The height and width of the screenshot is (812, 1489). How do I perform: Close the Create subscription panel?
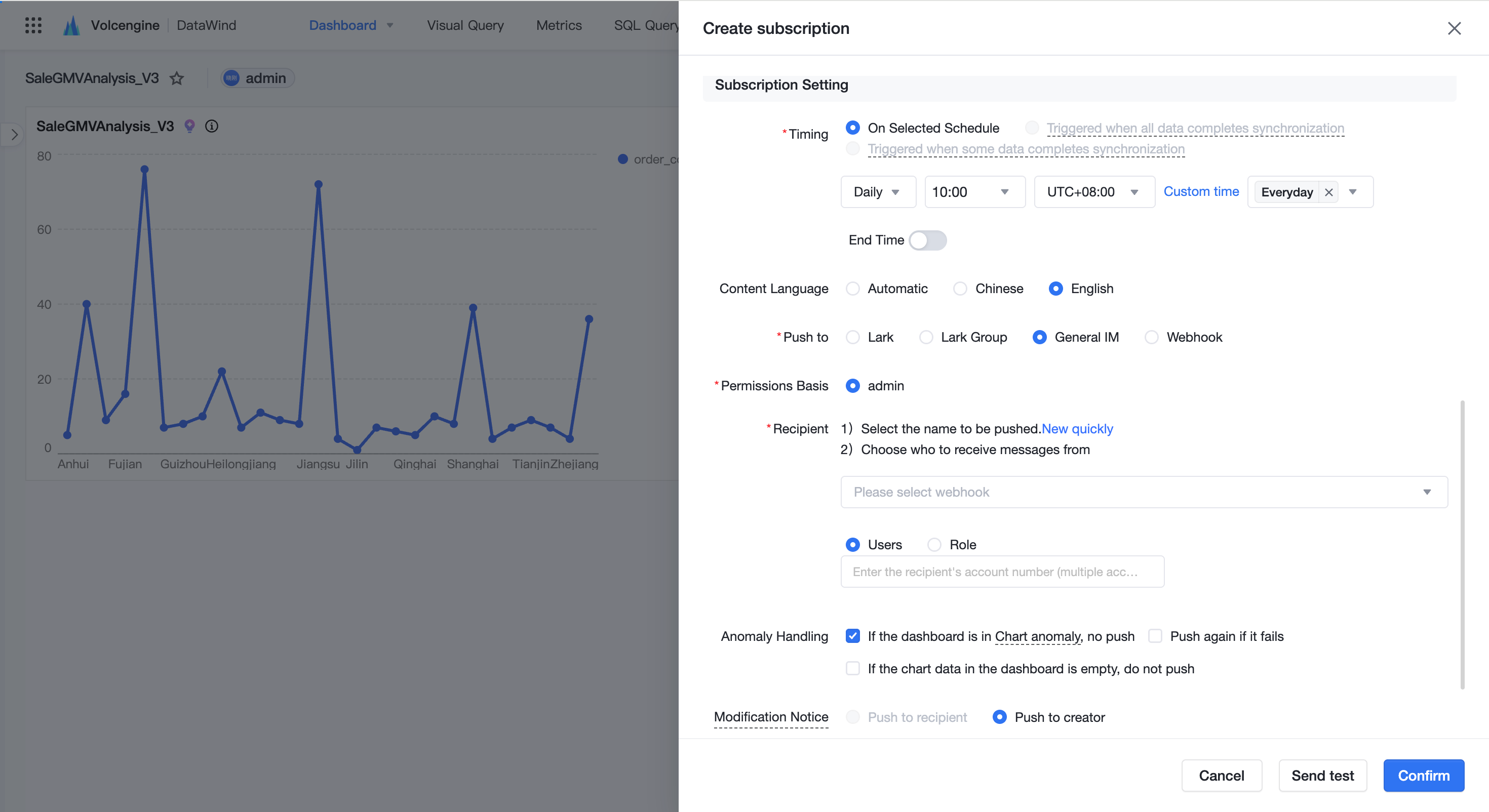[x=1455, y=28]
